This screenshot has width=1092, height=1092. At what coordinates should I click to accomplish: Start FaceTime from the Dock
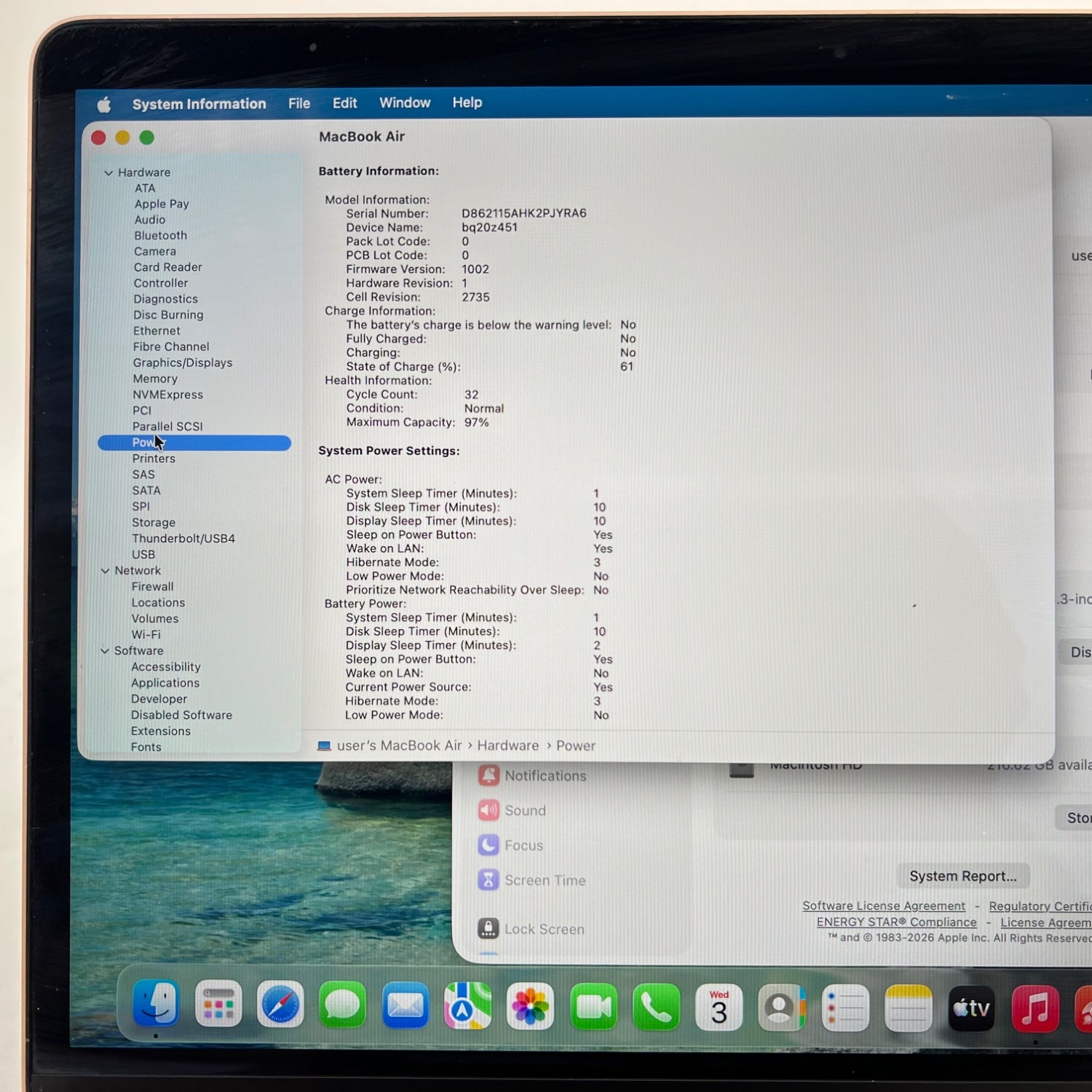coord(593,1007)
